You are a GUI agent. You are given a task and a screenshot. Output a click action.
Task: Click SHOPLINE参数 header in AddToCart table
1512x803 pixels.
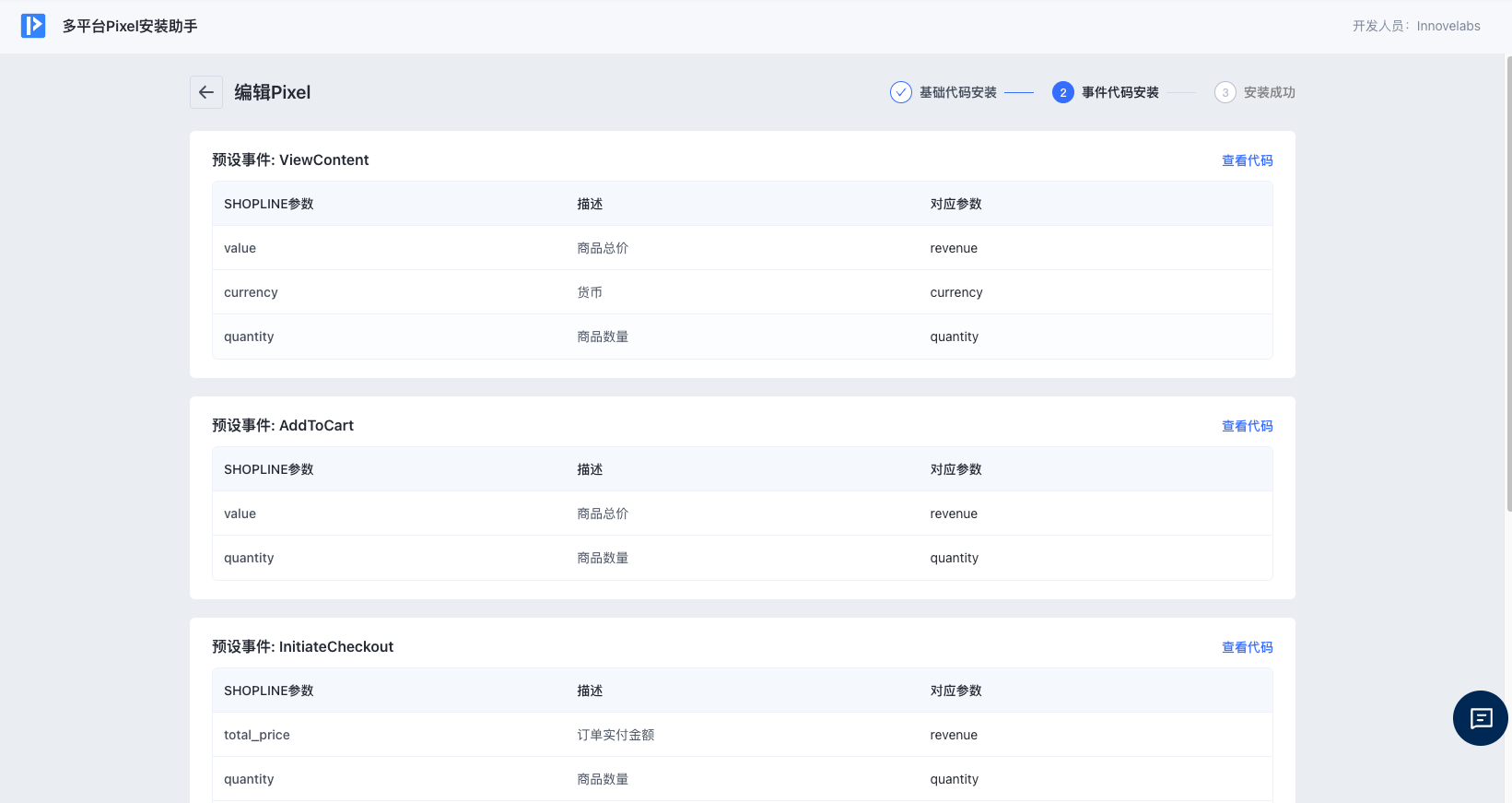pyautogui.click(x=269, y=469)
